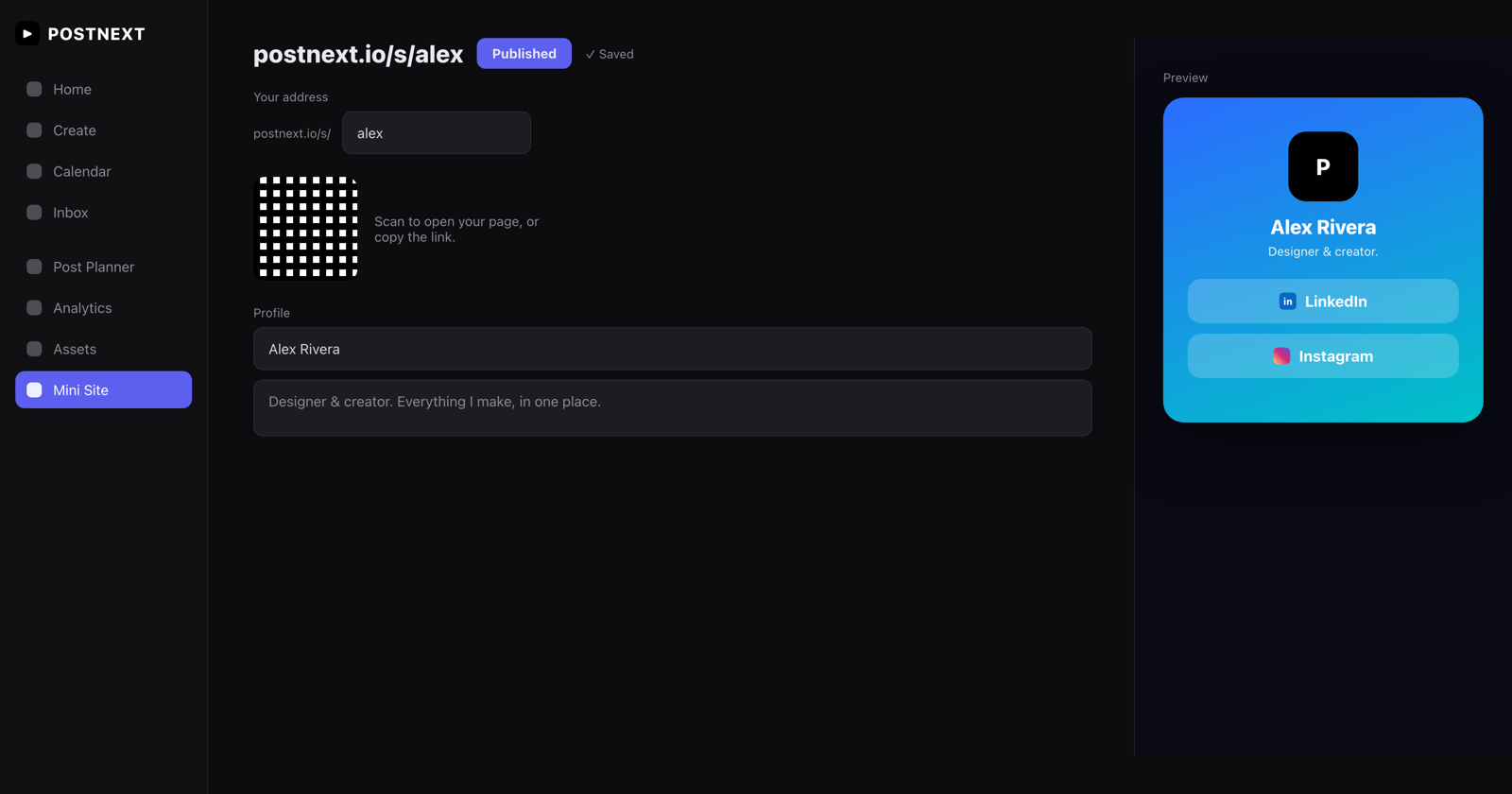Image resolution: width=1512 pixels, height=794 pixels.
Task: Click the QR code image
Action: [x=308, y=228]
